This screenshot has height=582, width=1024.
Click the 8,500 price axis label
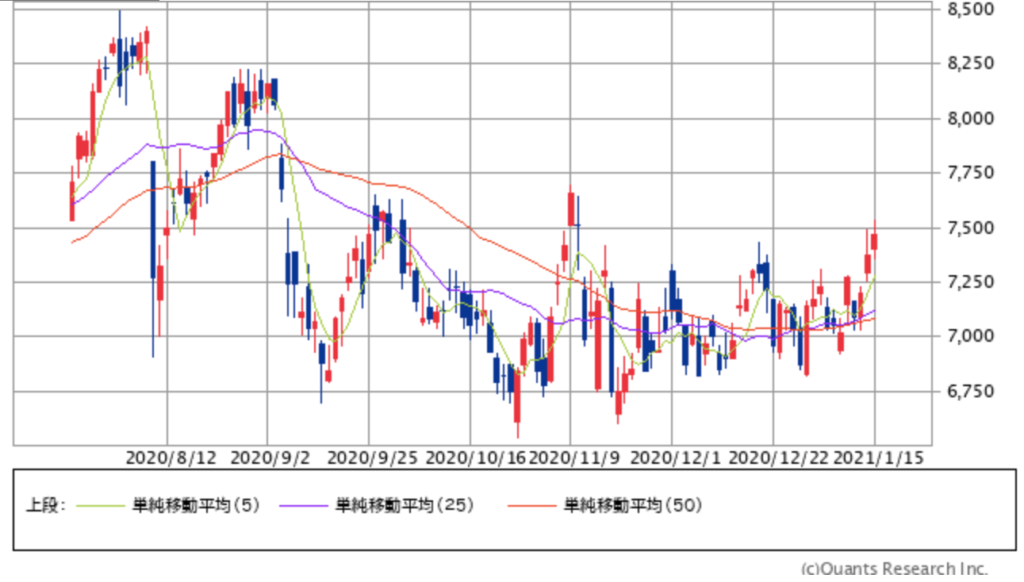970,9
